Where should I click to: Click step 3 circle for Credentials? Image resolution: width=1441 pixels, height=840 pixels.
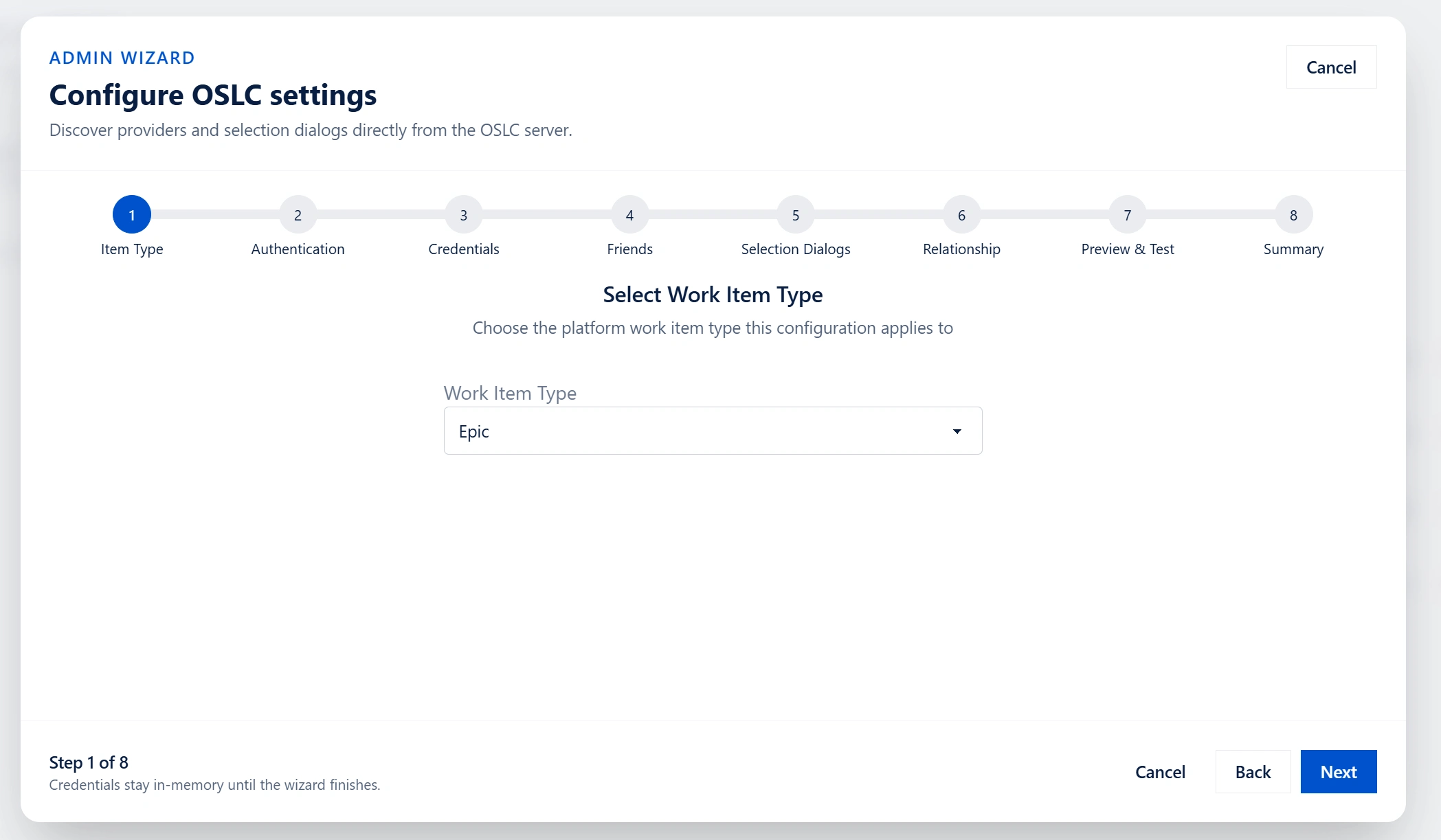[x=464, y=215]
